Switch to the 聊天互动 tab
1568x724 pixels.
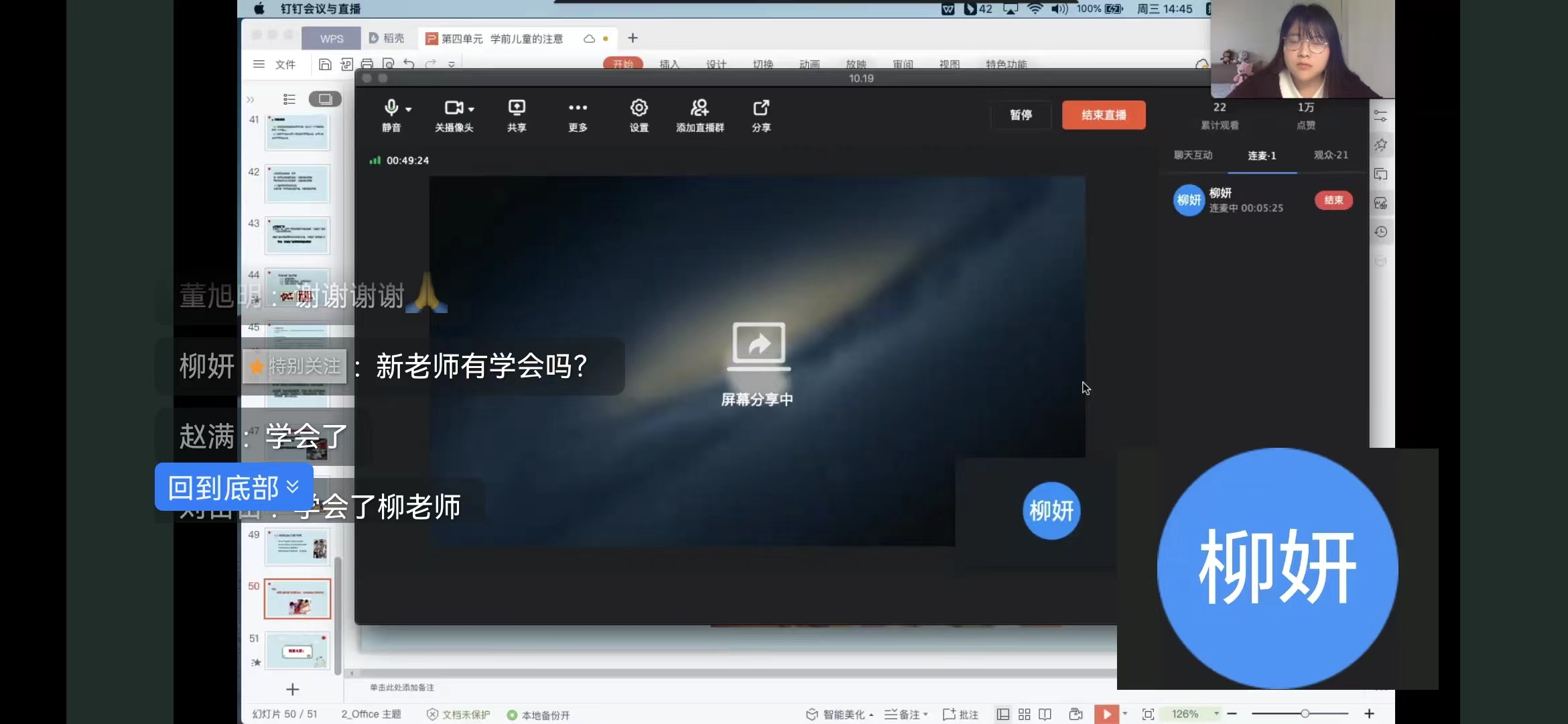click(1193, 155)
